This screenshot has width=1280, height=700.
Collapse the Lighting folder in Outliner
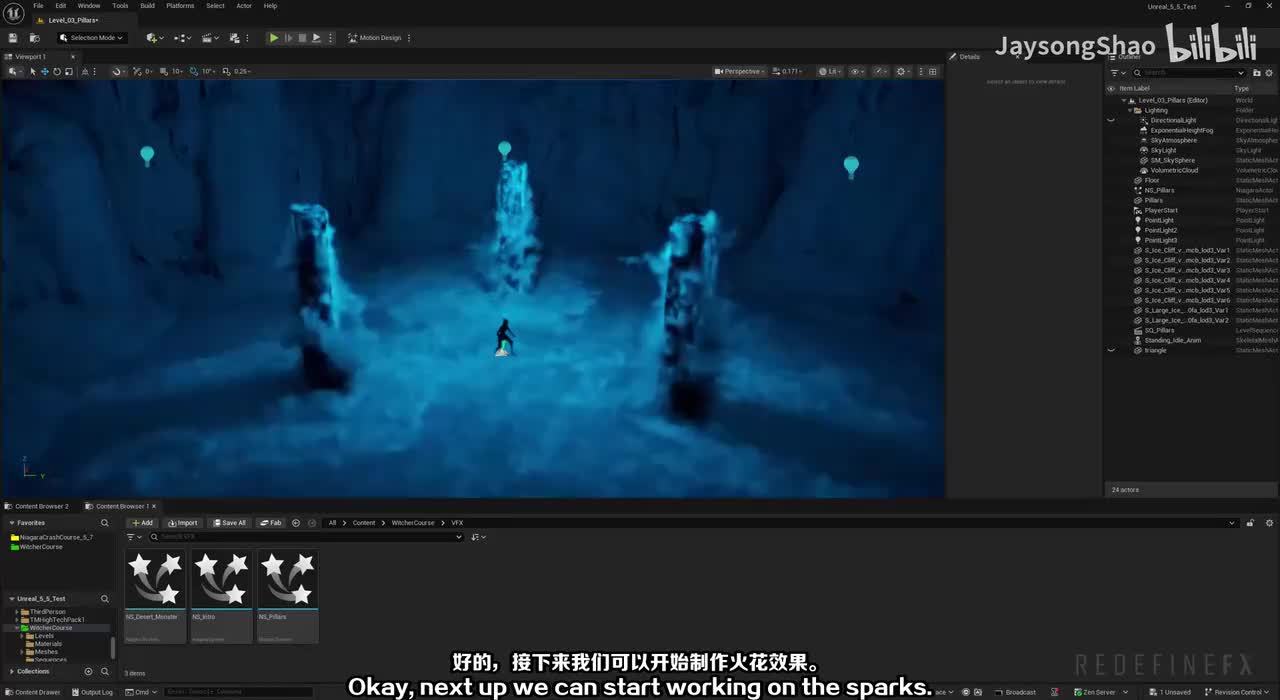[x=1131, y=110]
